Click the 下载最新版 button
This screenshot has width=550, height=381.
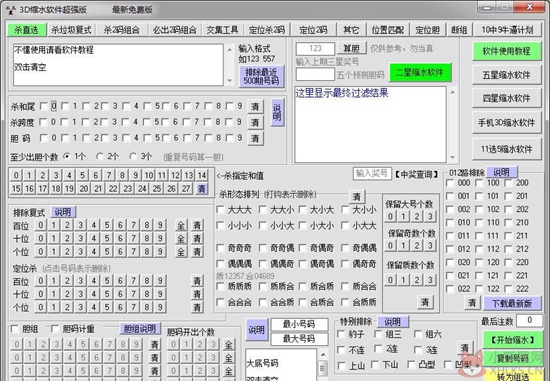[512, 303]
